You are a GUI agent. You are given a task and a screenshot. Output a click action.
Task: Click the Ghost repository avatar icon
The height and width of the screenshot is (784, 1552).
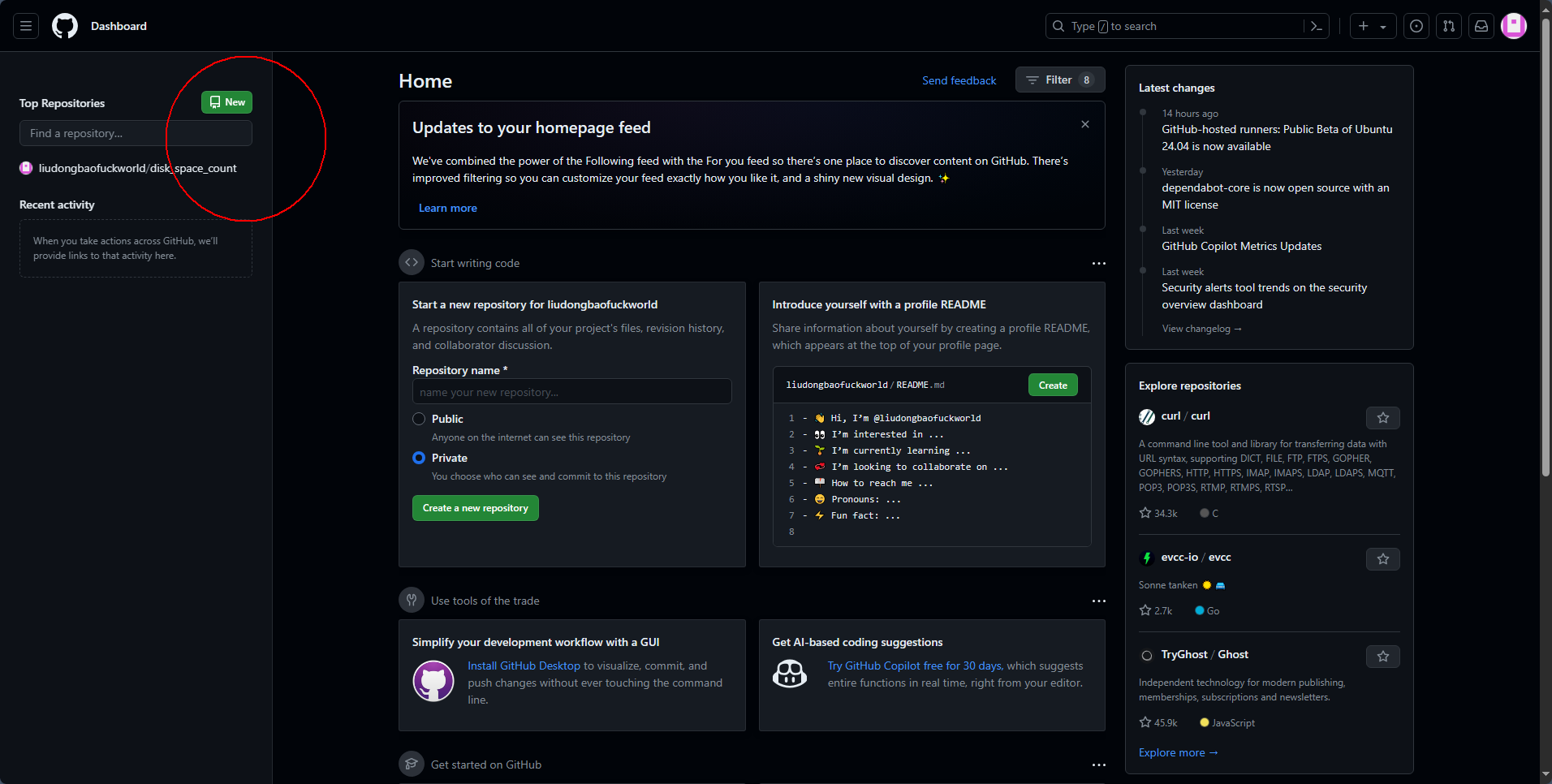[x=1147, y=655]
